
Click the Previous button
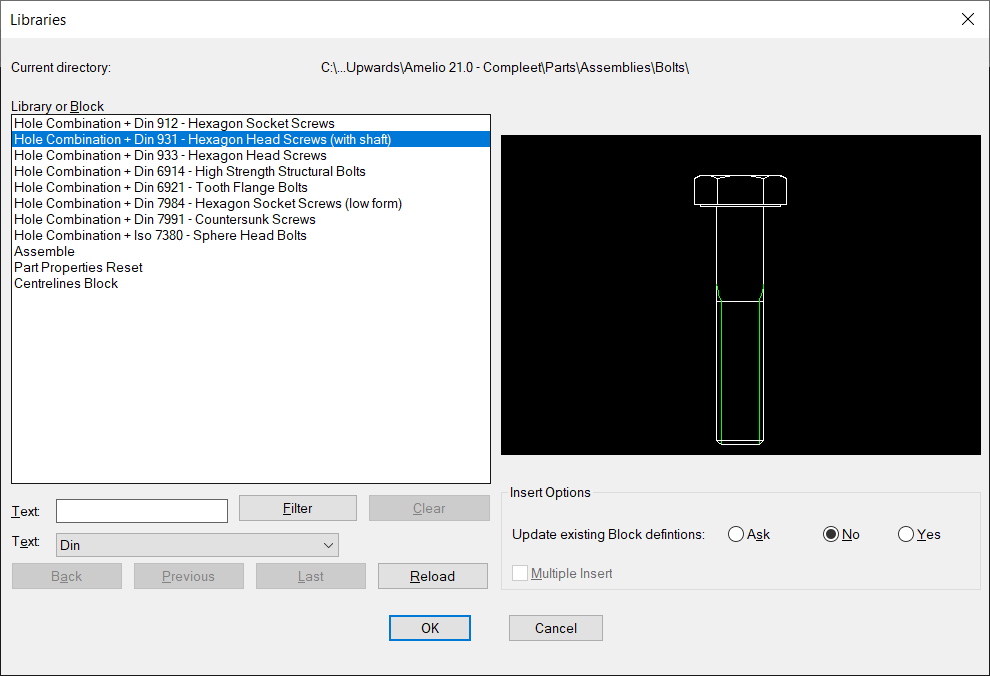coord(189,576)
